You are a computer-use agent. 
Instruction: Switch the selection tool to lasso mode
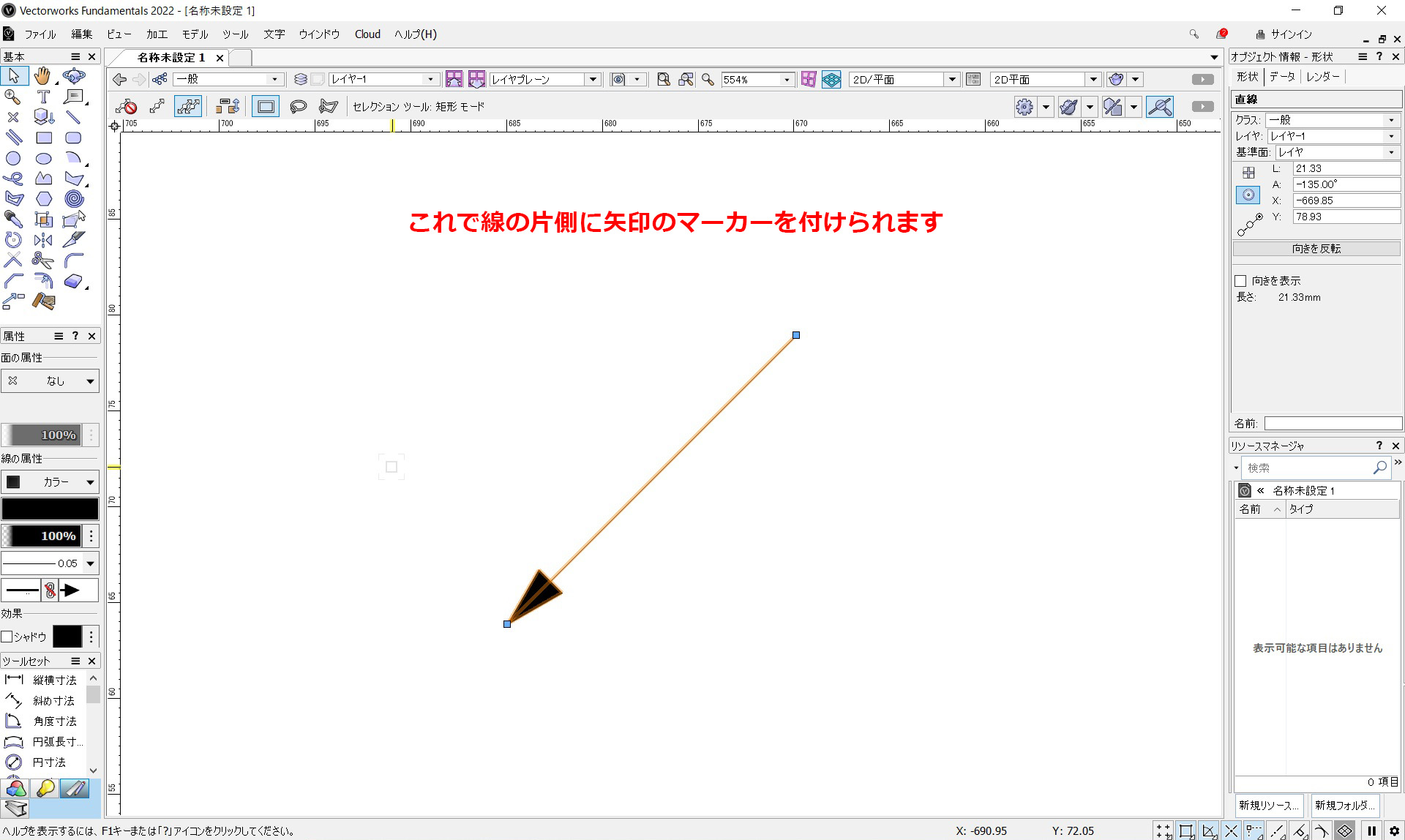(x=298, y=106)
